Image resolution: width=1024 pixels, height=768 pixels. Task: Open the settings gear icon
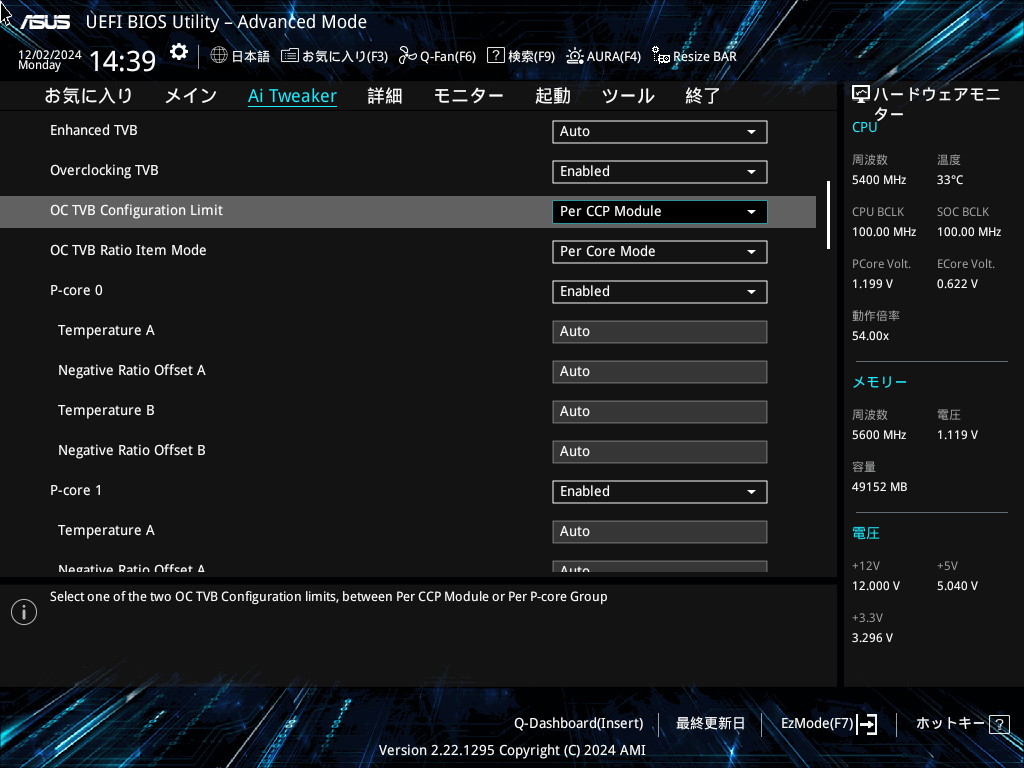[x=178, y=52]
